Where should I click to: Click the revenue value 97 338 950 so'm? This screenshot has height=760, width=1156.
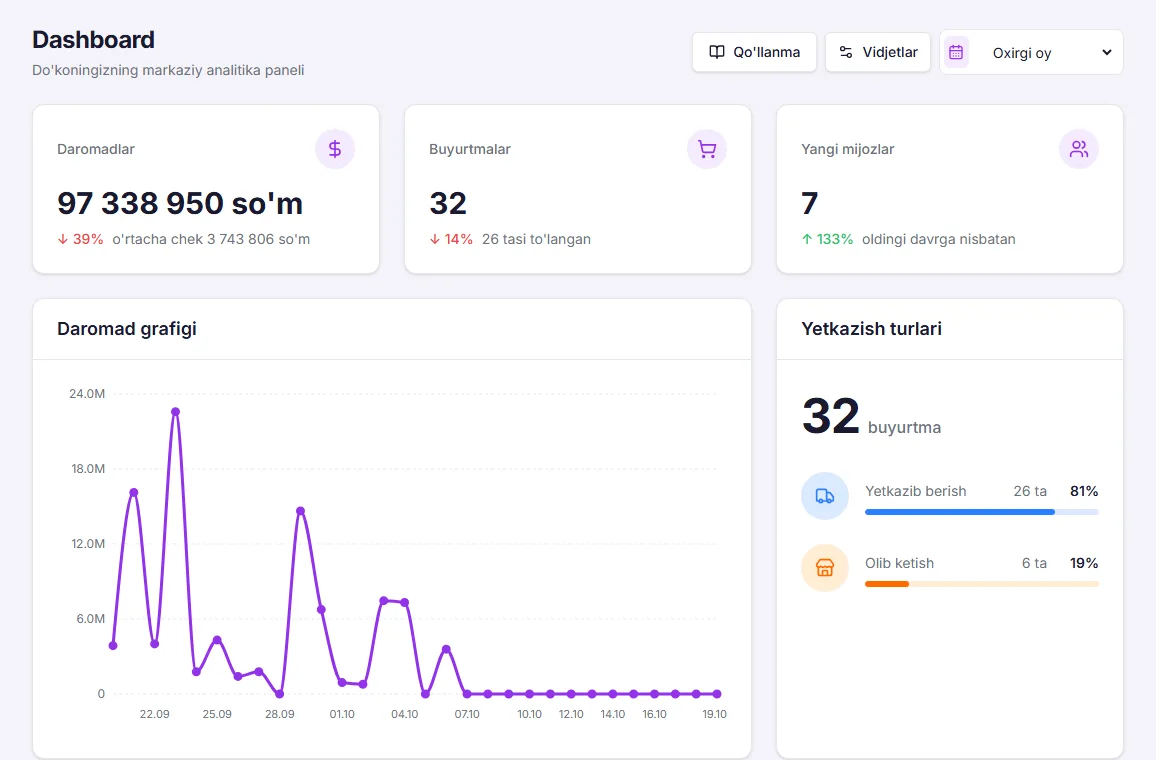point(180,203)
